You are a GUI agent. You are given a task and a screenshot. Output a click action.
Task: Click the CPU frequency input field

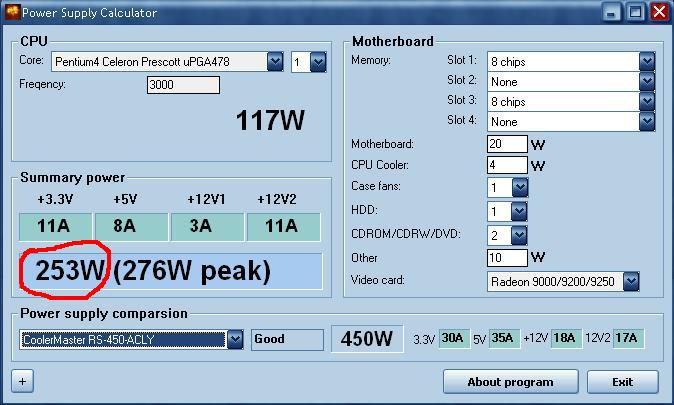pos(183,85)
